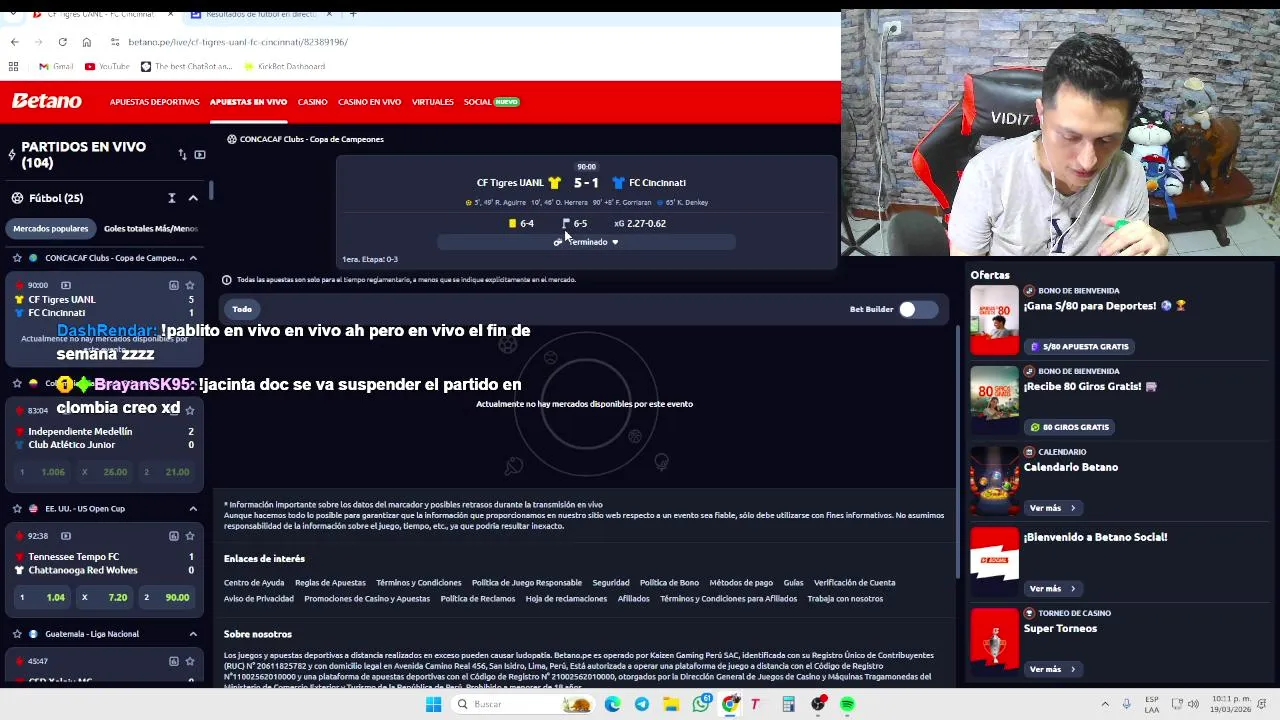Open Ver más for Calendario Betano
This screenshot has width=1280, height=720.
point(1052,508)
